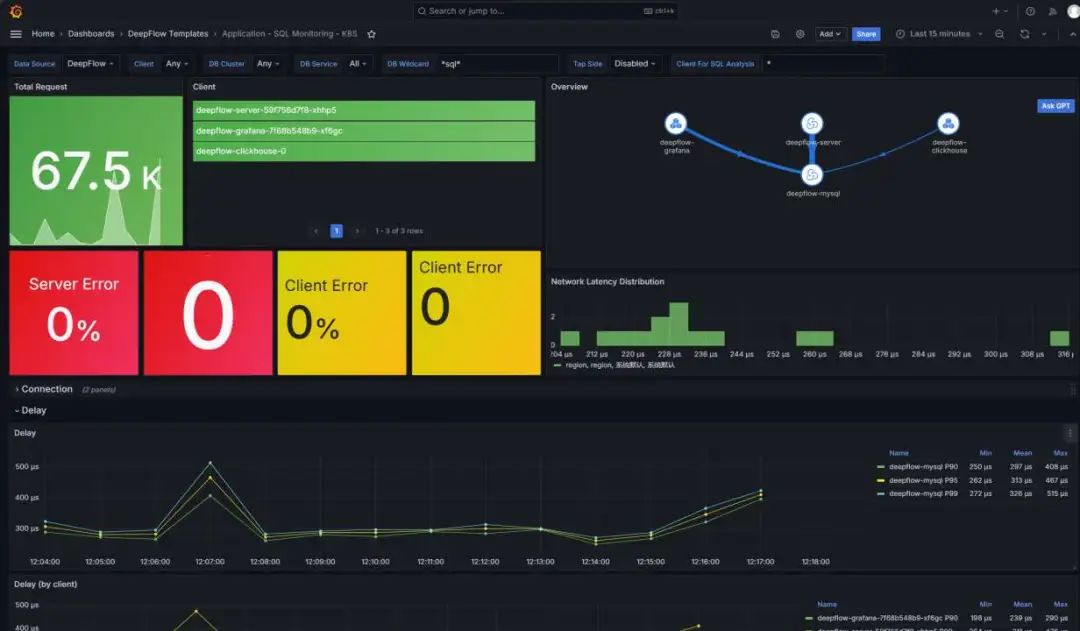This screenshot has height=631, width=1080.
Task: Open the Data Source DeepFlow dropdown
Action: pos(90,63)
